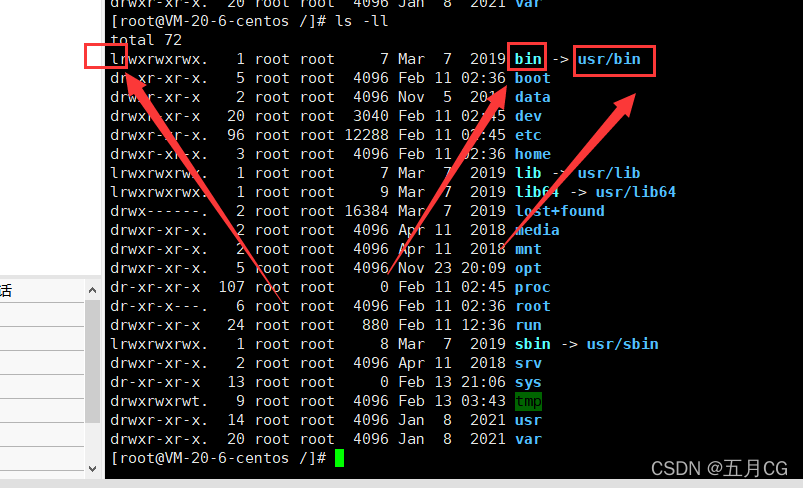Click the size value 880 in the run row
This screenshot has width=803, height=488.
(x=375, y=325)
